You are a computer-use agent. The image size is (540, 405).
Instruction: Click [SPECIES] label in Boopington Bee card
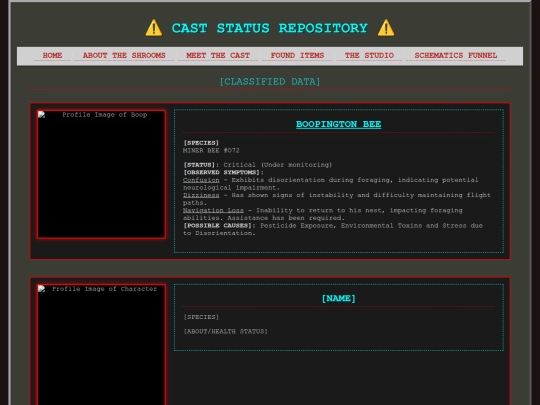201,143
